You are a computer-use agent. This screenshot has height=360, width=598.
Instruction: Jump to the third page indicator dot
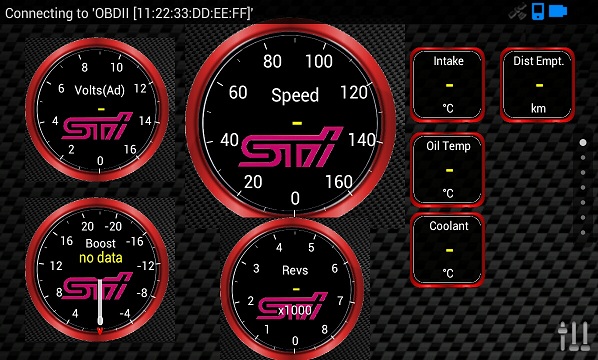pos(583,172)
